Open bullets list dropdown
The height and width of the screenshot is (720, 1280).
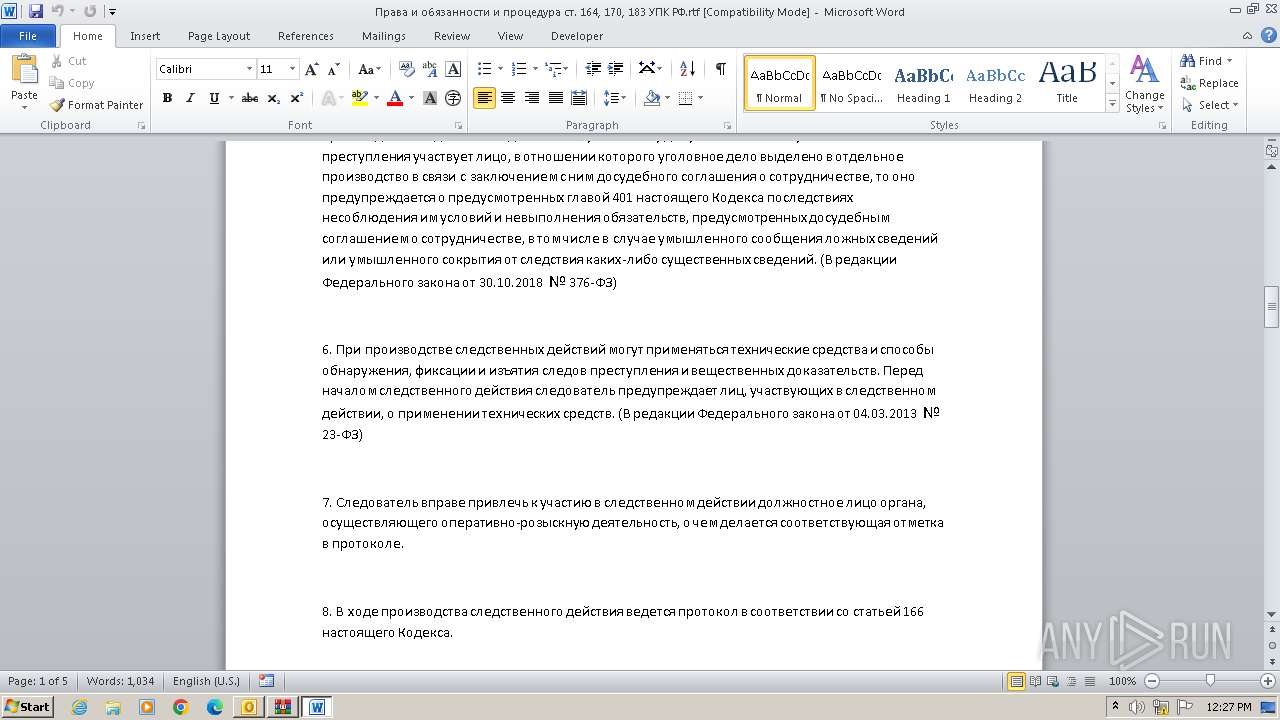[x=501, y=69]
